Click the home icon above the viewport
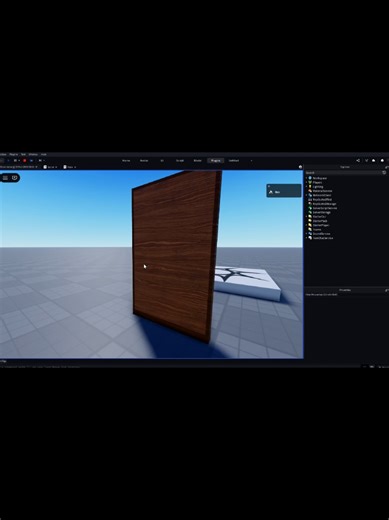The width and height of the screenshot is (389, 520). (300, 167)
